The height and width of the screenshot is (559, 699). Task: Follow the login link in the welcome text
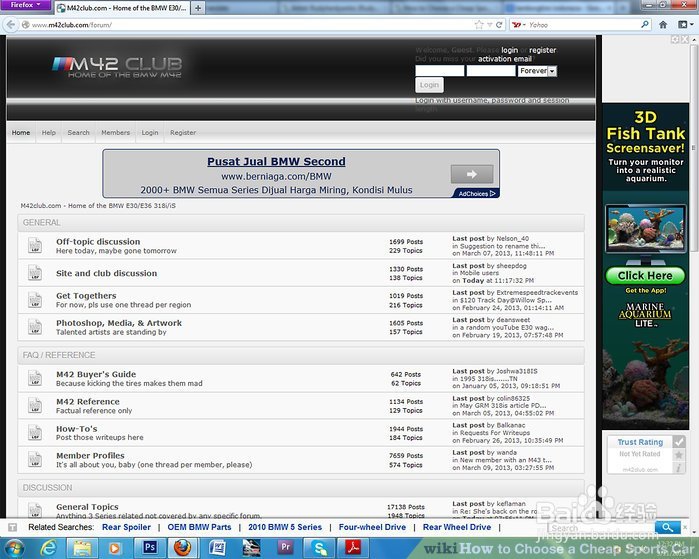coord(510,50)
